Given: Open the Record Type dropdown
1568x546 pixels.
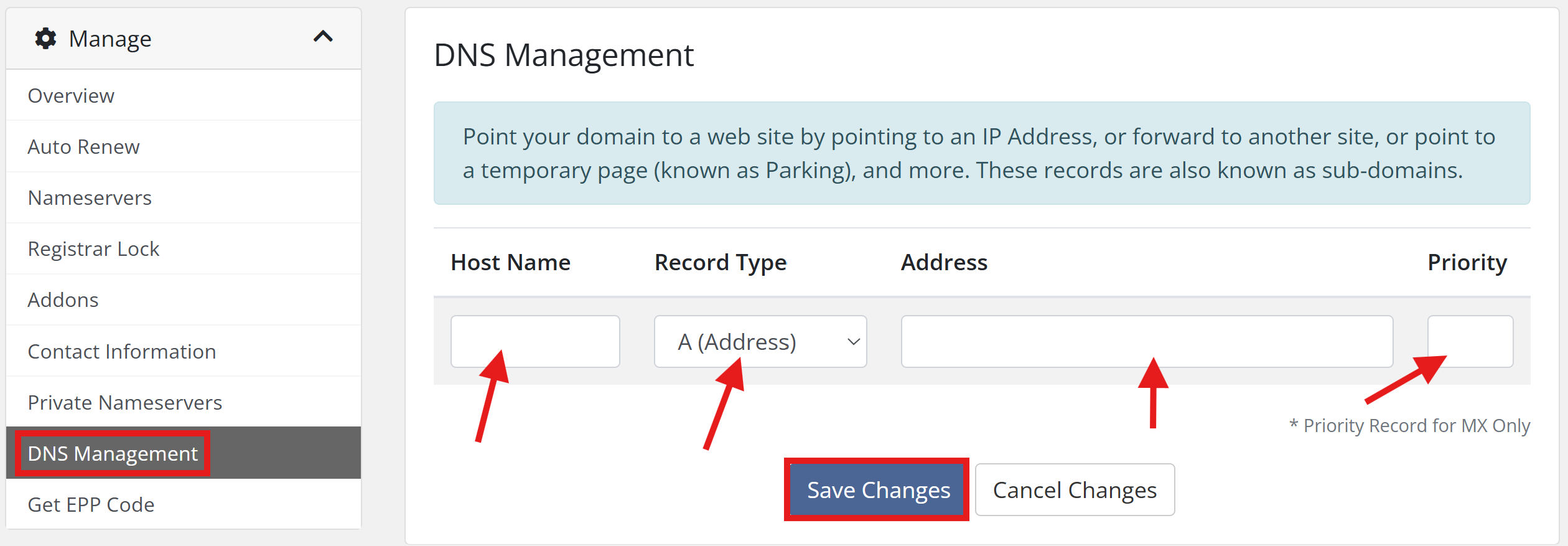Looking at the screenshot, I should [760, 342].
